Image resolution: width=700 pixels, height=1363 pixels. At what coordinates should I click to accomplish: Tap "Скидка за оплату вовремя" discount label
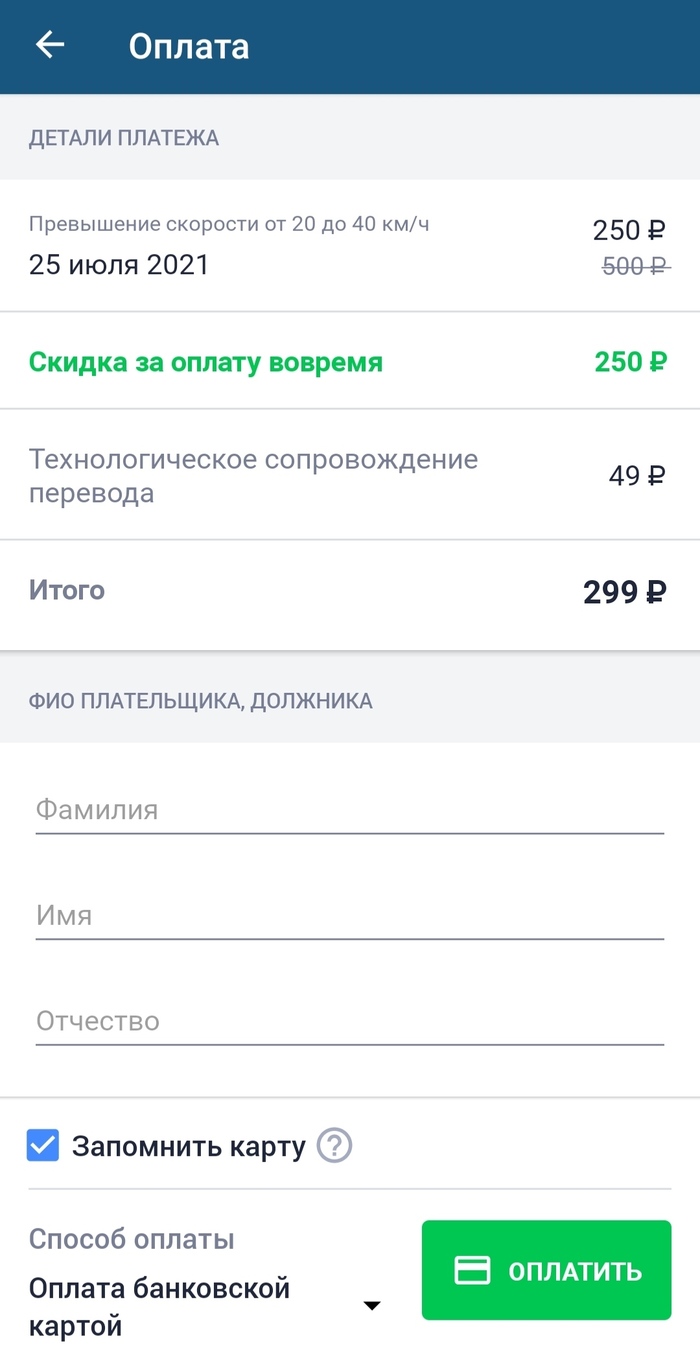206,362
